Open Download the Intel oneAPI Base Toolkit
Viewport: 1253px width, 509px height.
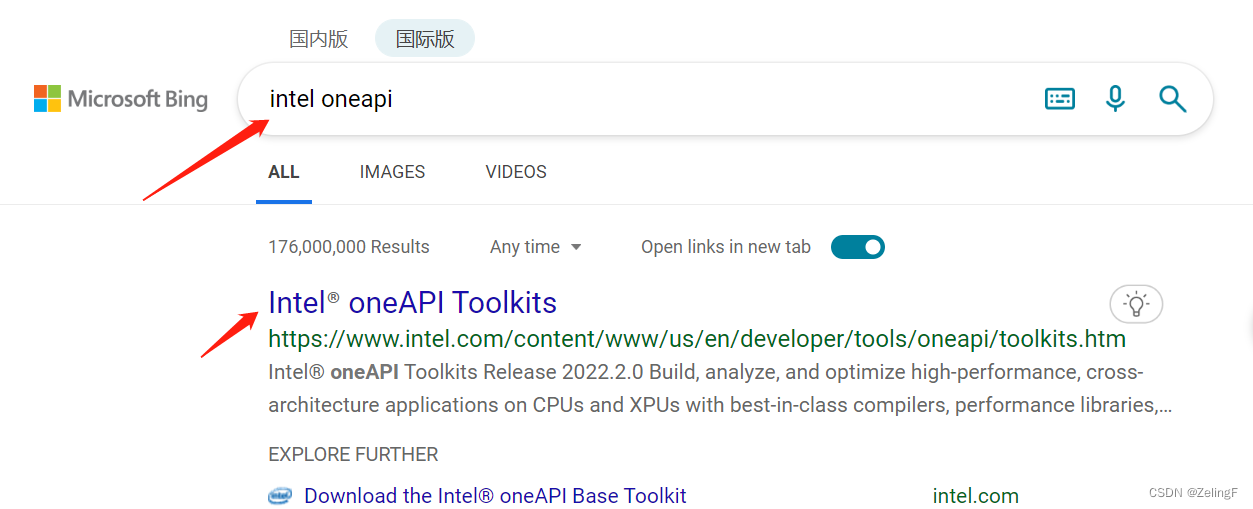point(495,496)
